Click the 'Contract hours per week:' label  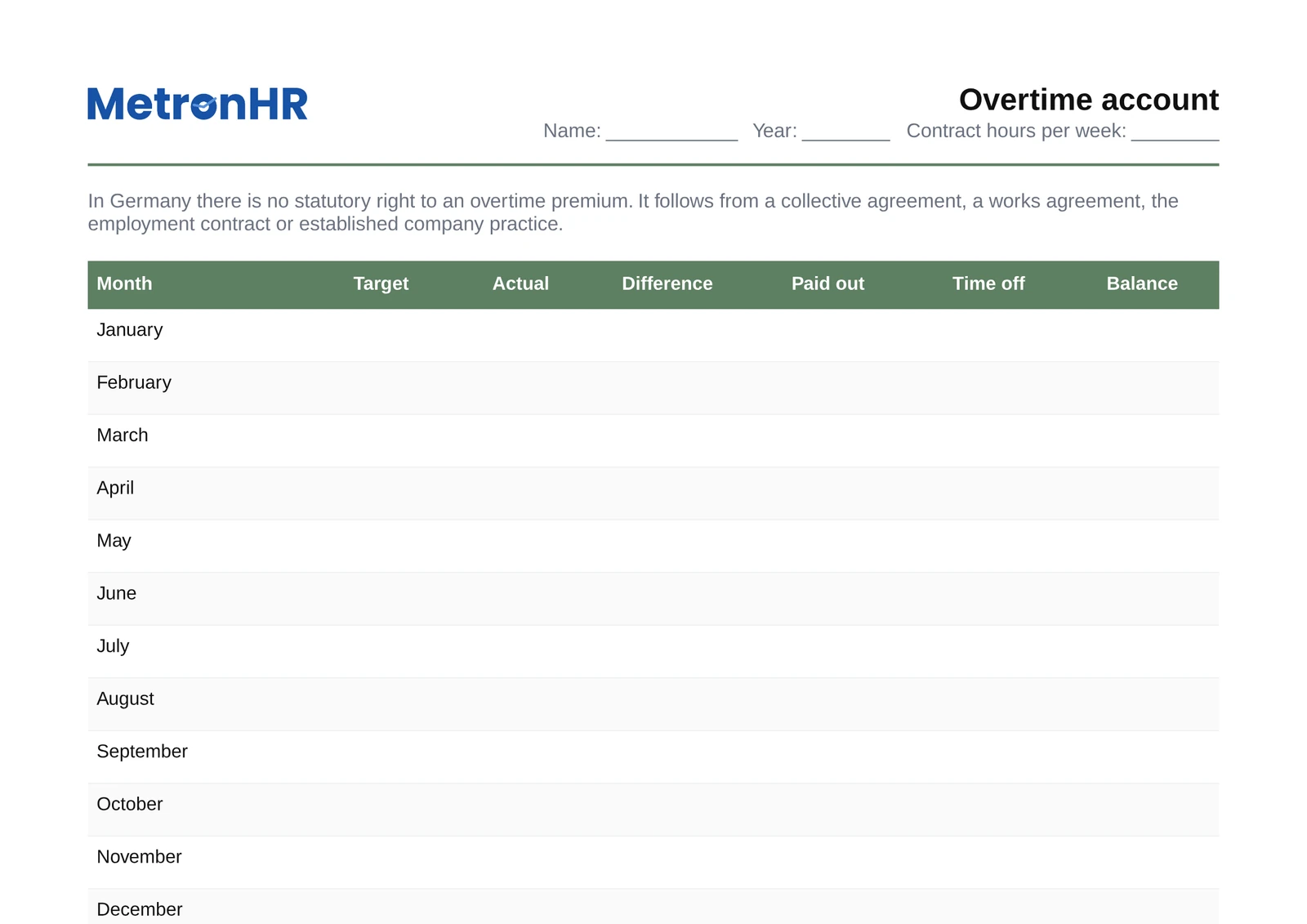click(1016, 131)
